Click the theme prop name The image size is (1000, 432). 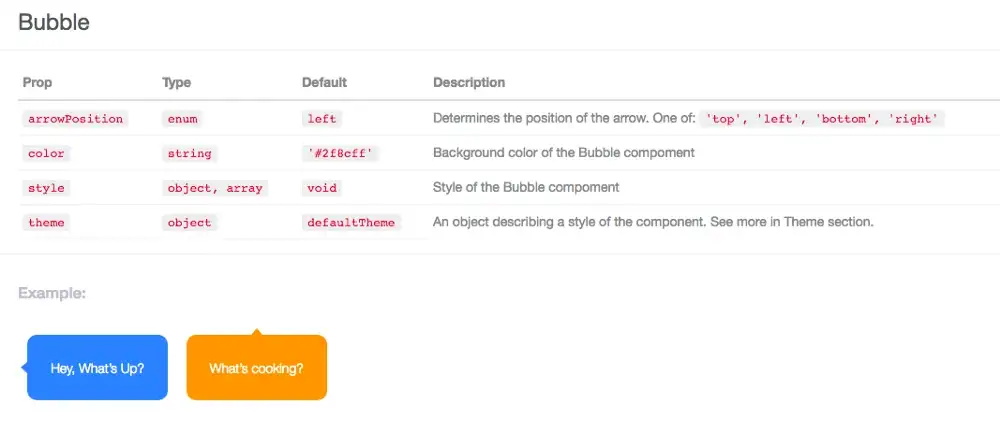pyautogui.click(x=46, y=222)
